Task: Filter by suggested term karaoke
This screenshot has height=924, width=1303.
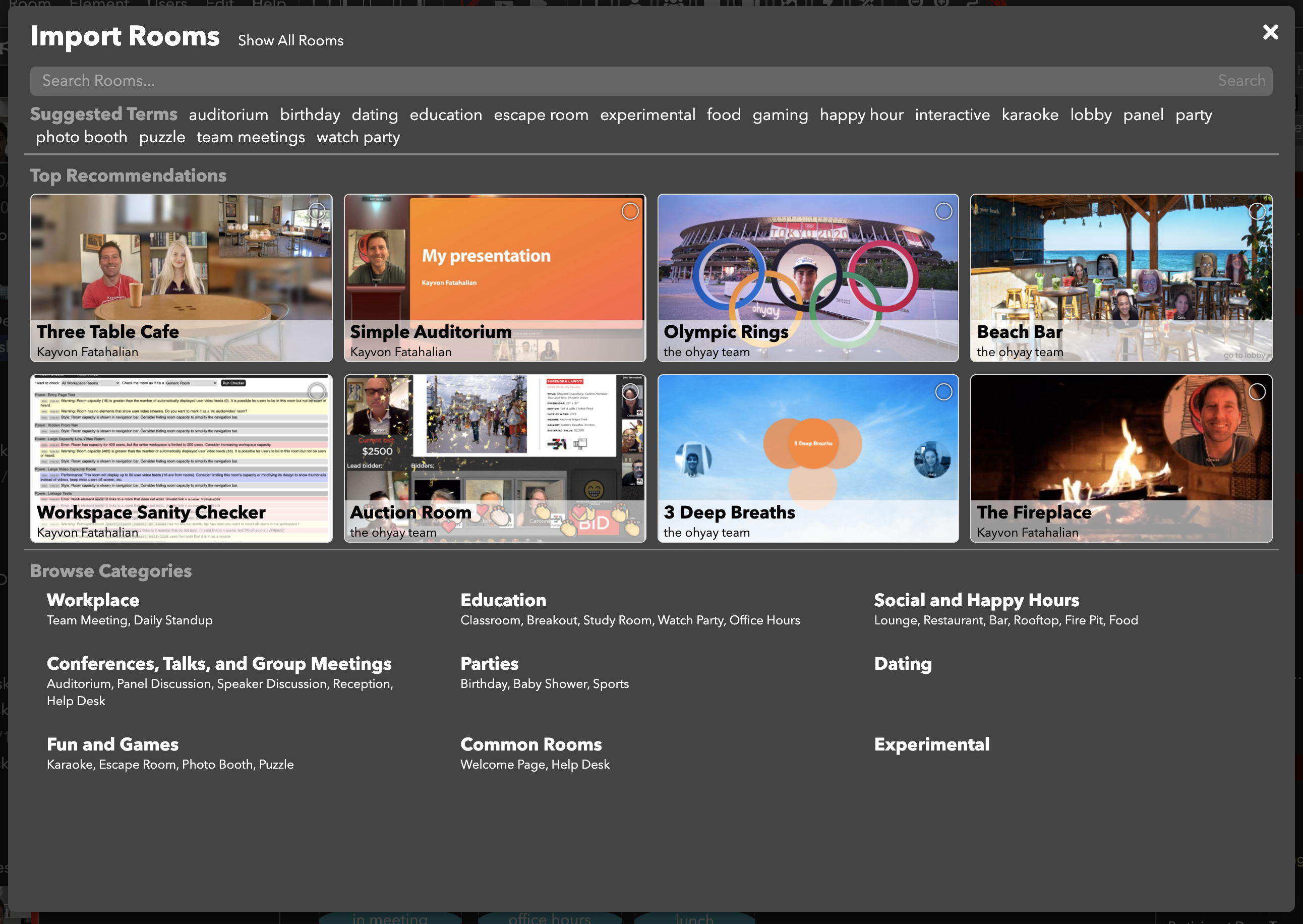Action: pyautogui.click(x=1029, y=115)
